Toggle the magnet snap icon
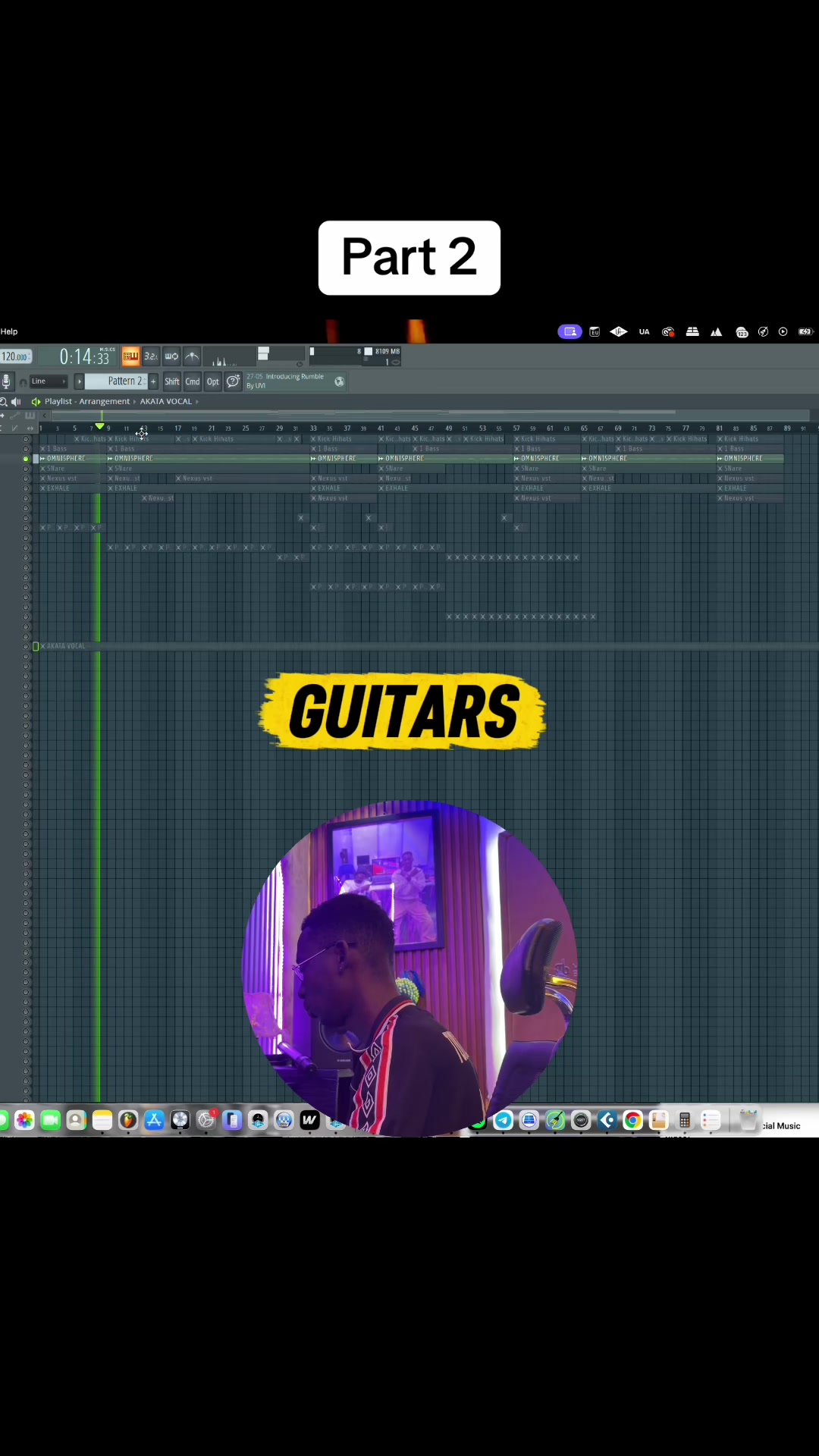Viewport: 819px width, 1456px height. (23, 382)
